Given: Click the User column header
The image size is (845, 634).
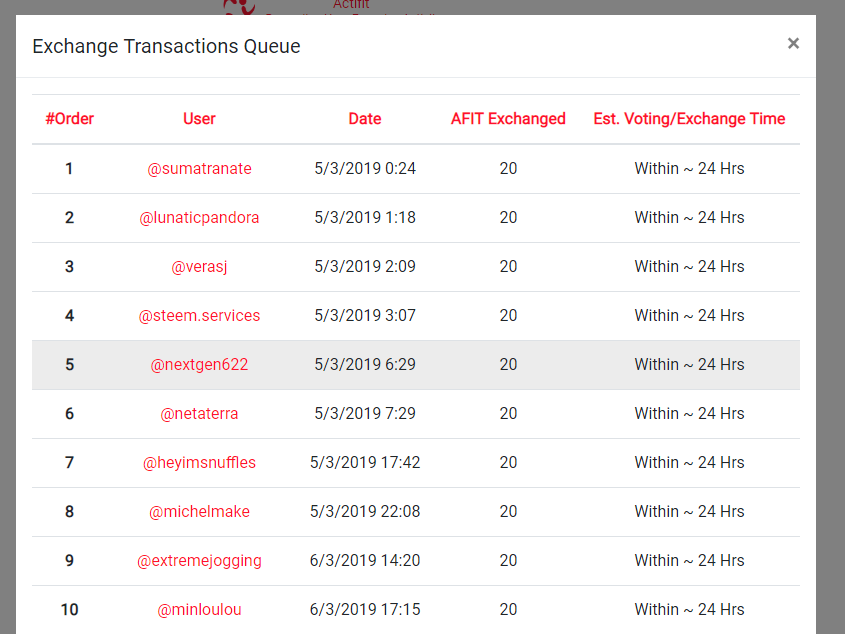Looking at the screenshot, I should coord(199,119).
